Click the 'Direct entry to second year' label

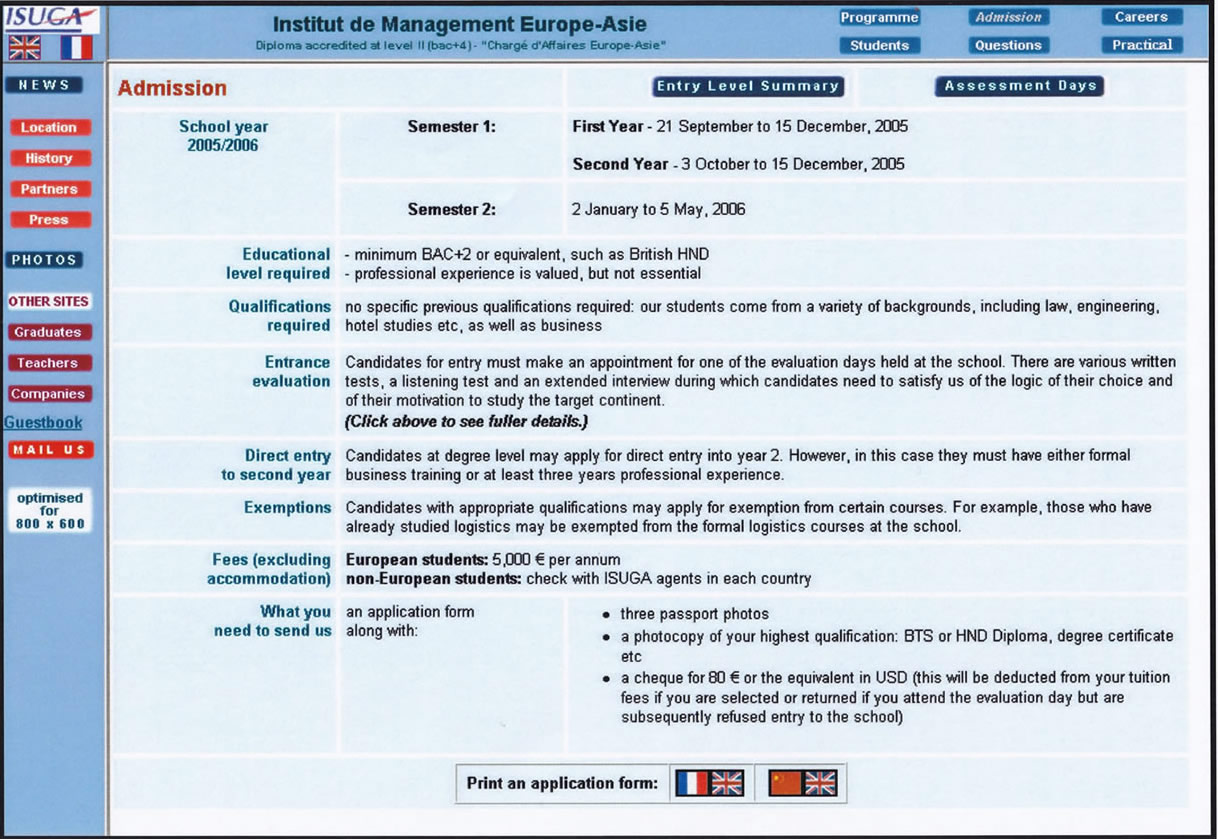click(276, 465)
